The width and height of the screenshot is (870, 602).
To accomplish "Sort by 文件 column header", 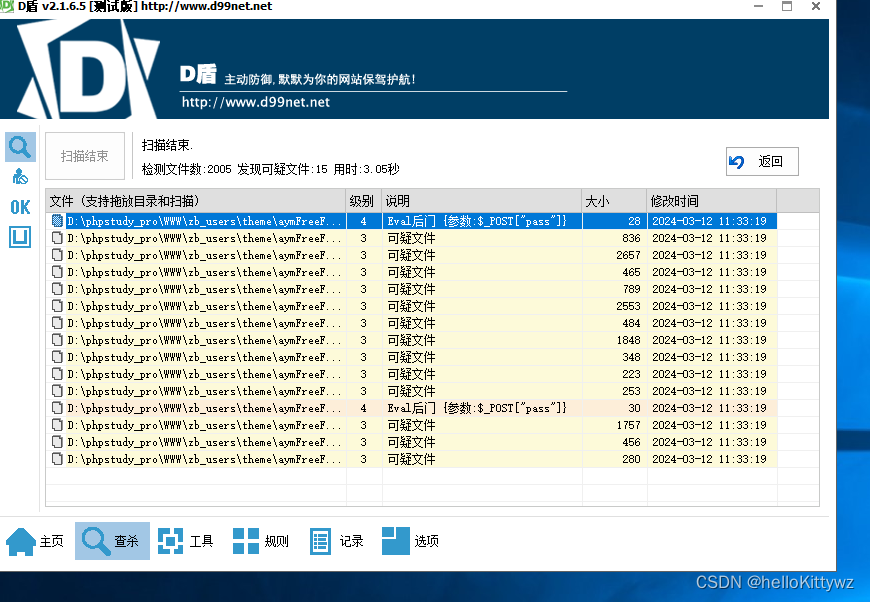I will tap(196, 201).
